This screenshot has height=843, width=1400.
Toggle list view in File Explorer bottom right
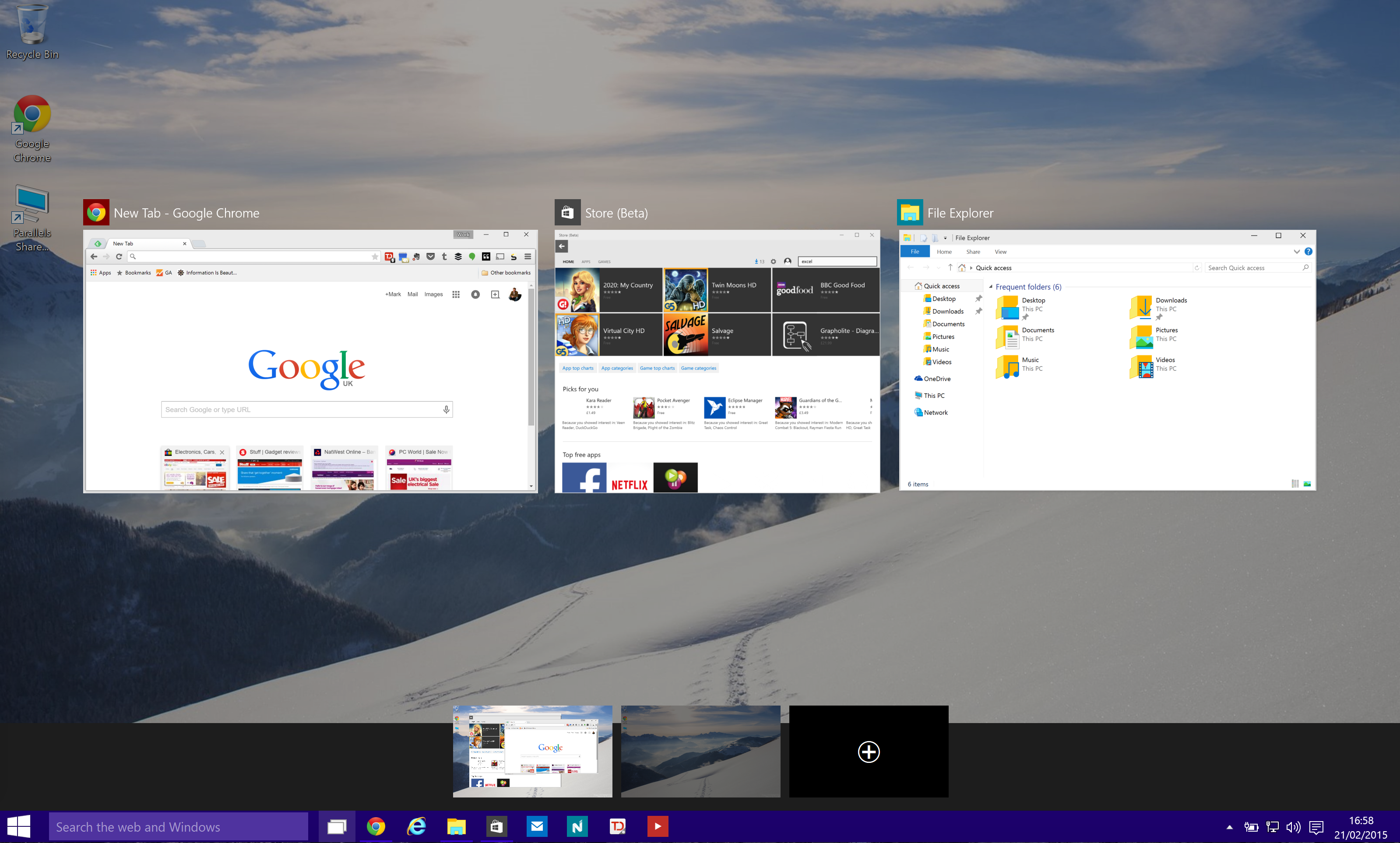[1295, 484]
